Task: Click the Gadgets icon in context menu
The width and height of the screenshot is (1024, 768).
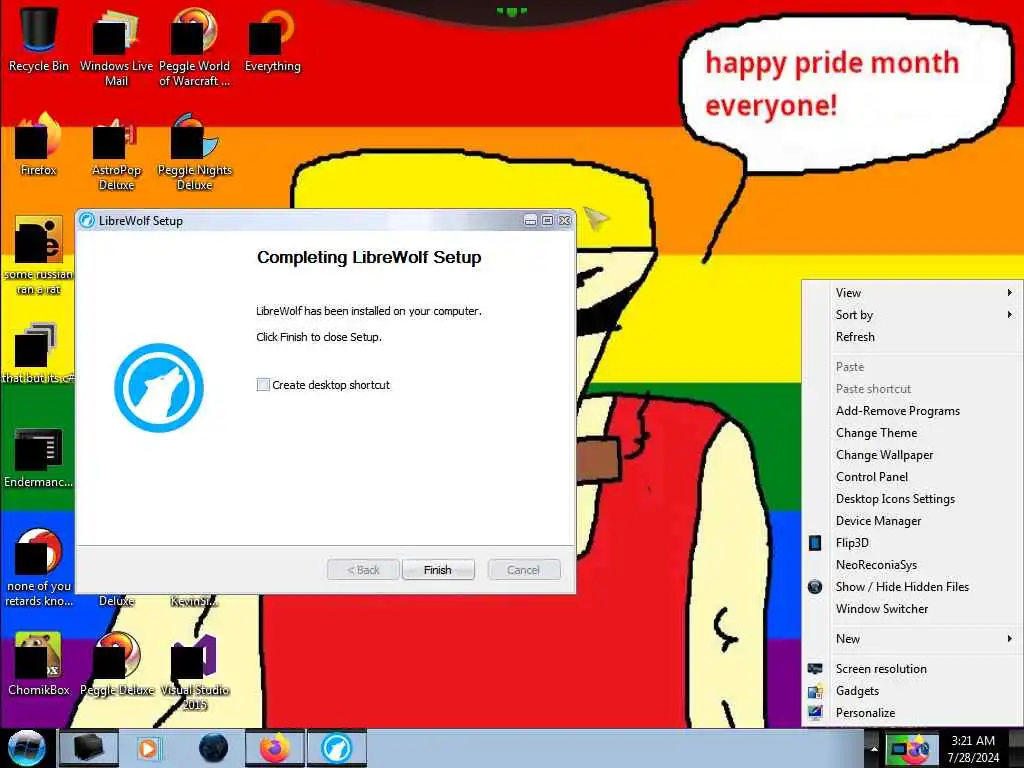Action: coord(815,691)
